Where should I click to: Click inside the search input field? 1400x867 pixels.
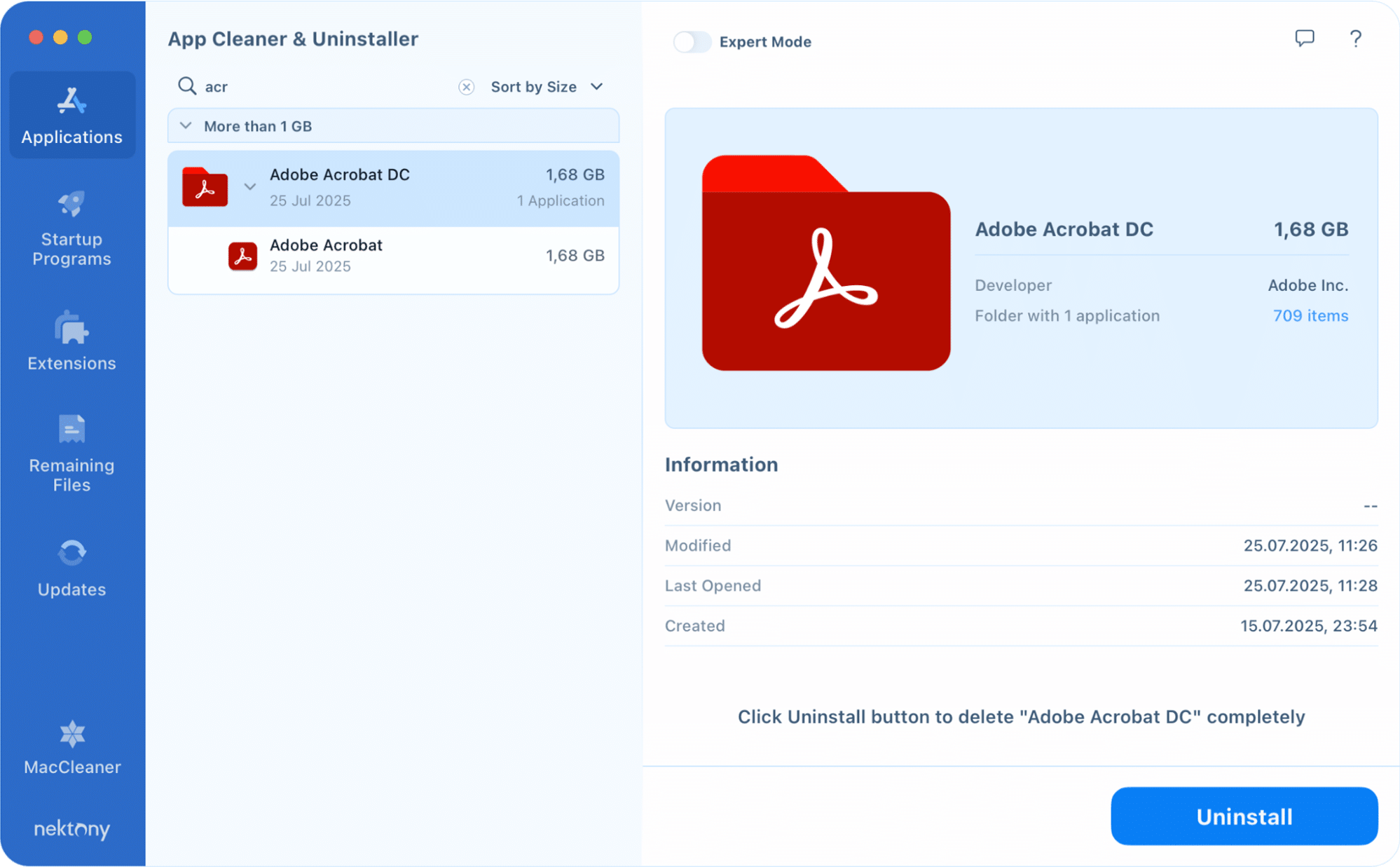coord(294,86)
